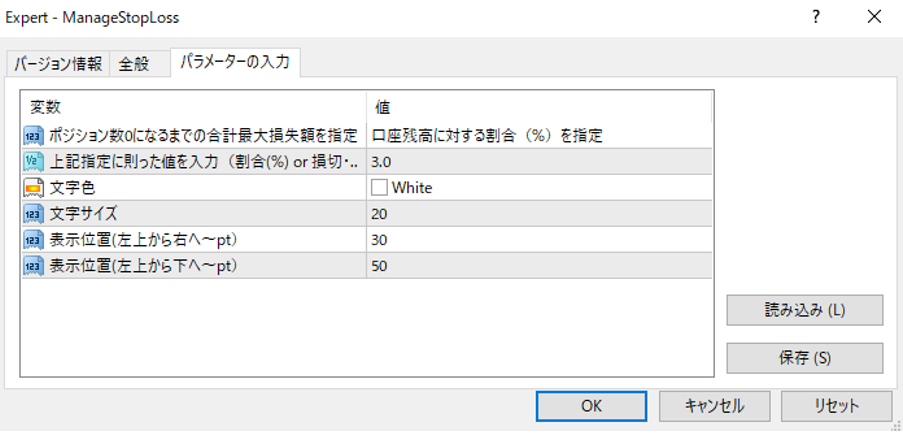Switch to the 全般 tab
The image size is (903, 435).
(133, 64)
